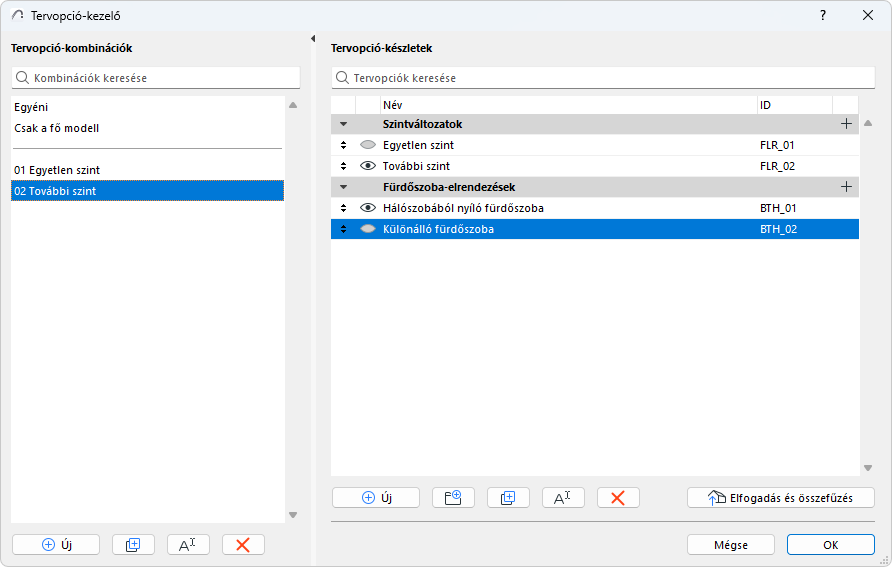Add option to Fürdőszoba-elrendezések with plus
Screen dimensions: 892x567
[846, 187]
